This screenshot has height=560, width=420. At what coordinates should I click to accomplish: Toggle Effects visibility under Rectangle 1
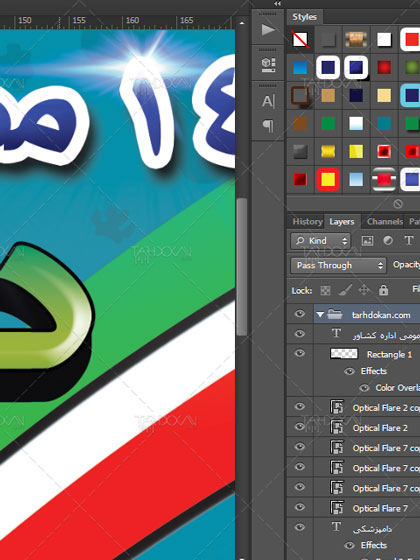point(349,371)
